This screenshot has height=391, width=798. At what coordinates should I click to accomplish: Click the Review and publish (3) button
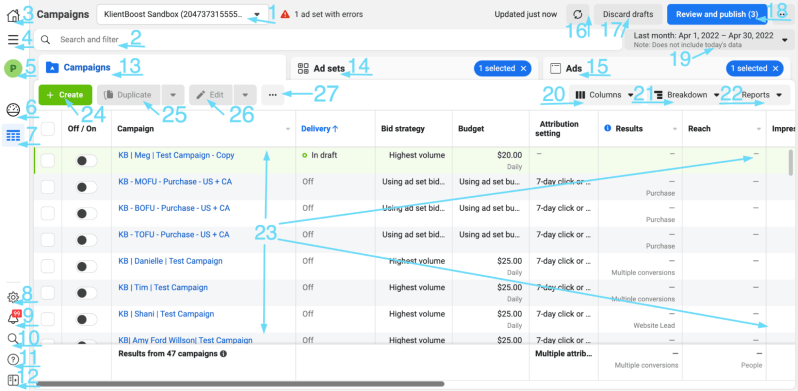(x=718, y=14)
